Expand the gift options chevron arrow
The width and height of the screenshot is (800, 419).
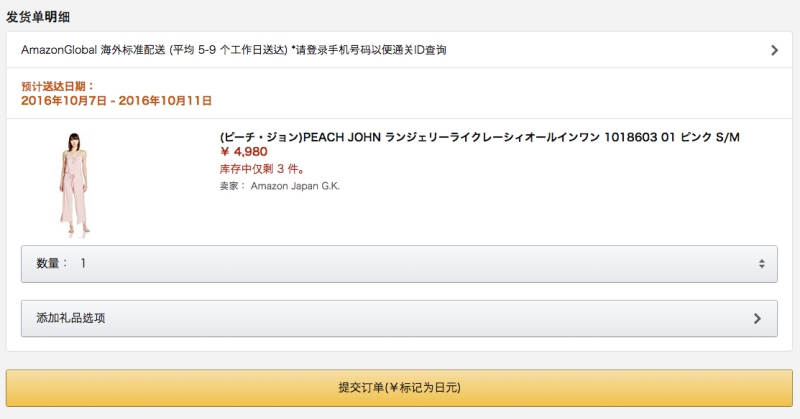point(757,319)
